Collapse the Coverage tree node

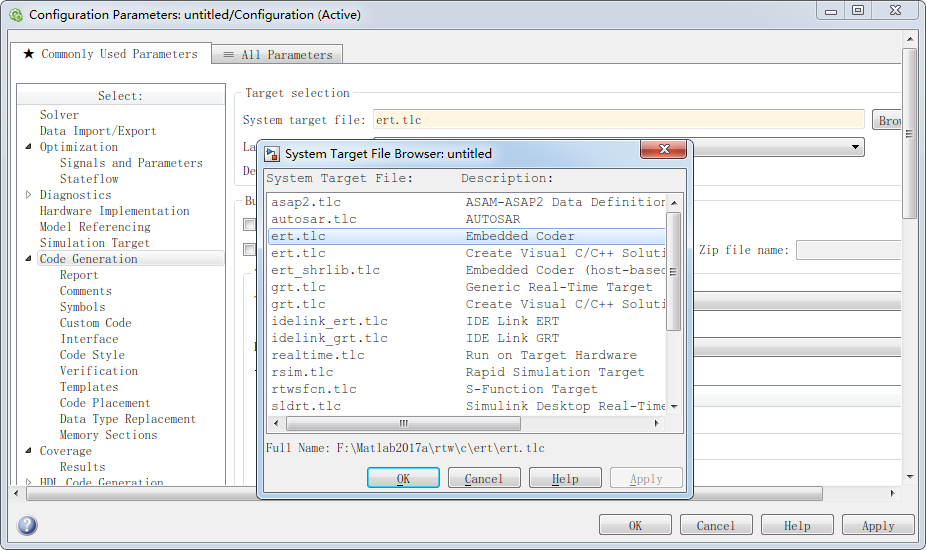coord(28,451)
